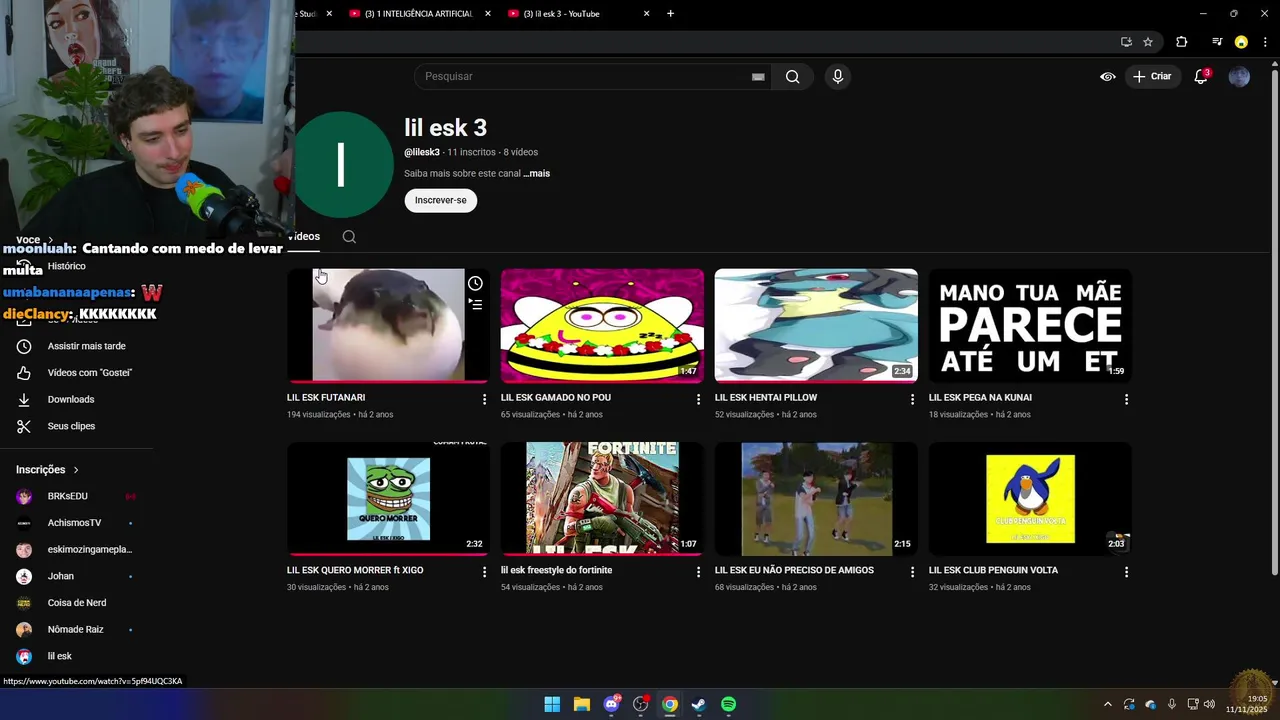Open Discord from taskbar
The width and height of the screenshot is (1280, 720).
click(x=611, y=704)
